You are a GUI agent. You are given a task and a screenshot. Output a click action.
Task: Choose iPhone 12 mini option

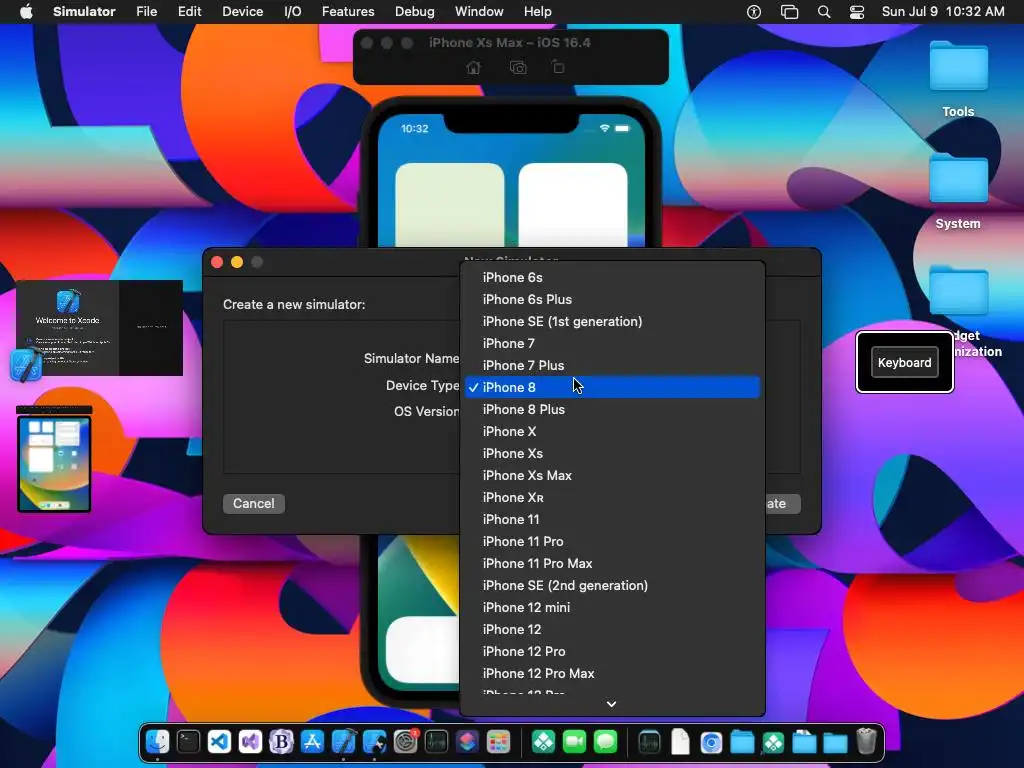click(x=612, y=607)
